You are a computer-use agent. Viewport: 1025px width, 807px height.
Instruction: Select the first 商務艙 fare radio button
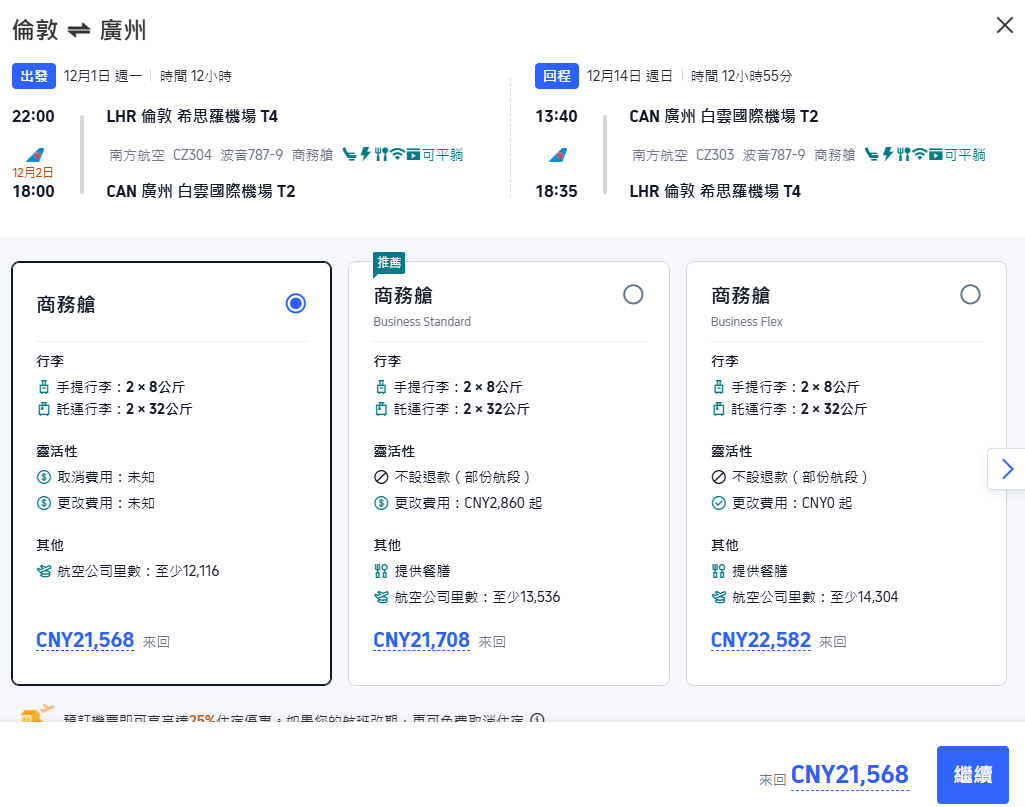tap(295, 303)
